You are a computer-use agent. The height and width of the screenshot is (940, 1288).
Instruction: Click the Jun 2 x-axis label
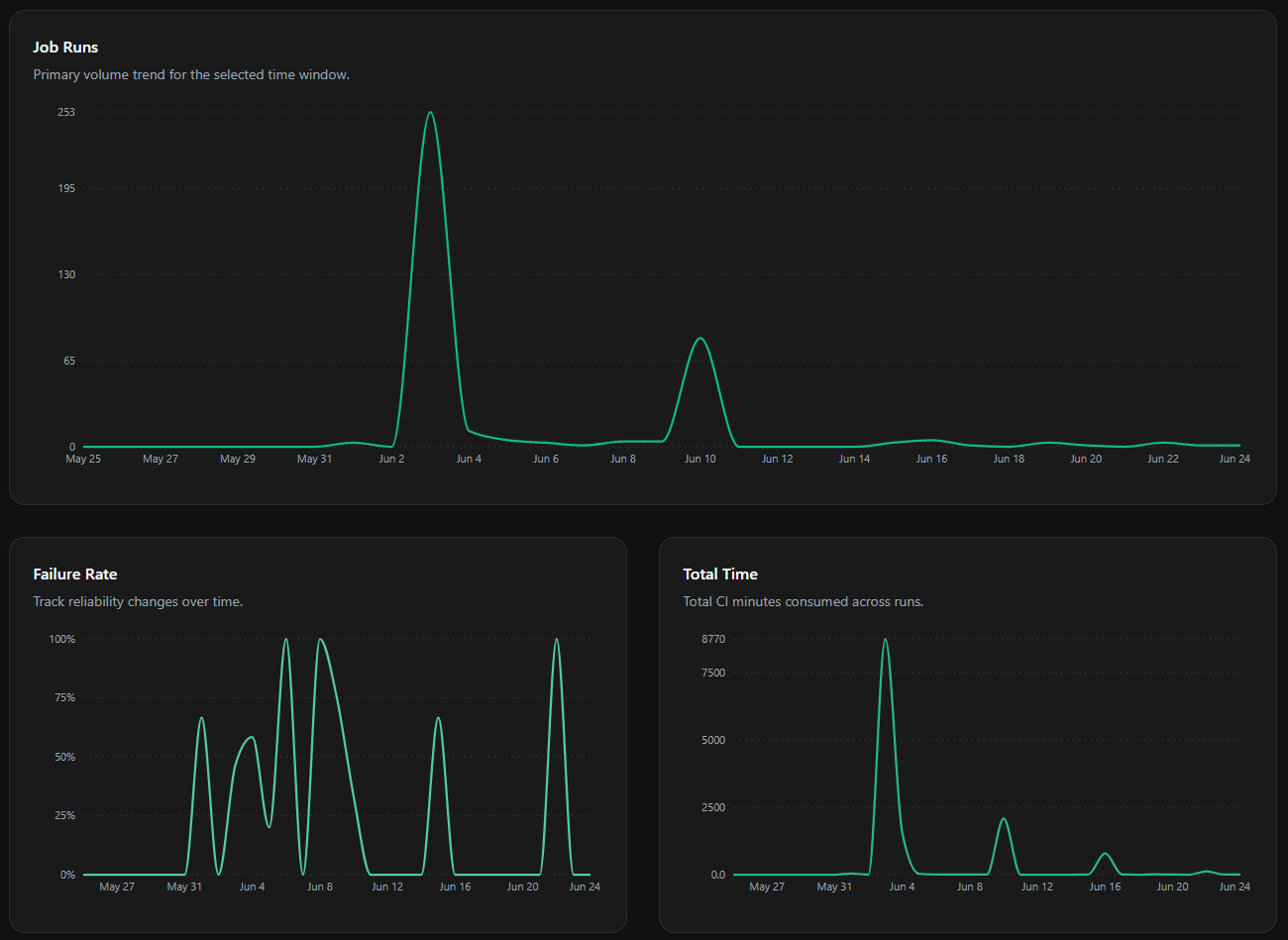(391, 459)
